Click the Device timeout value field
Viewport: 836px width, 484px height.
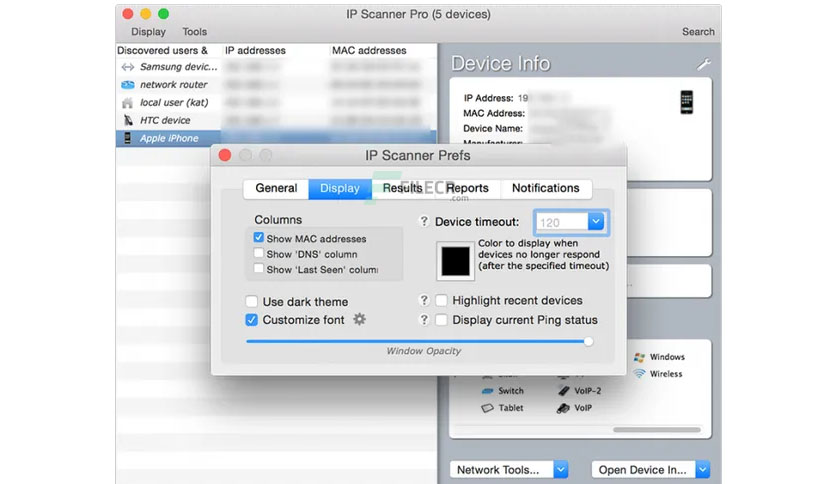click(x=562, y=222)
